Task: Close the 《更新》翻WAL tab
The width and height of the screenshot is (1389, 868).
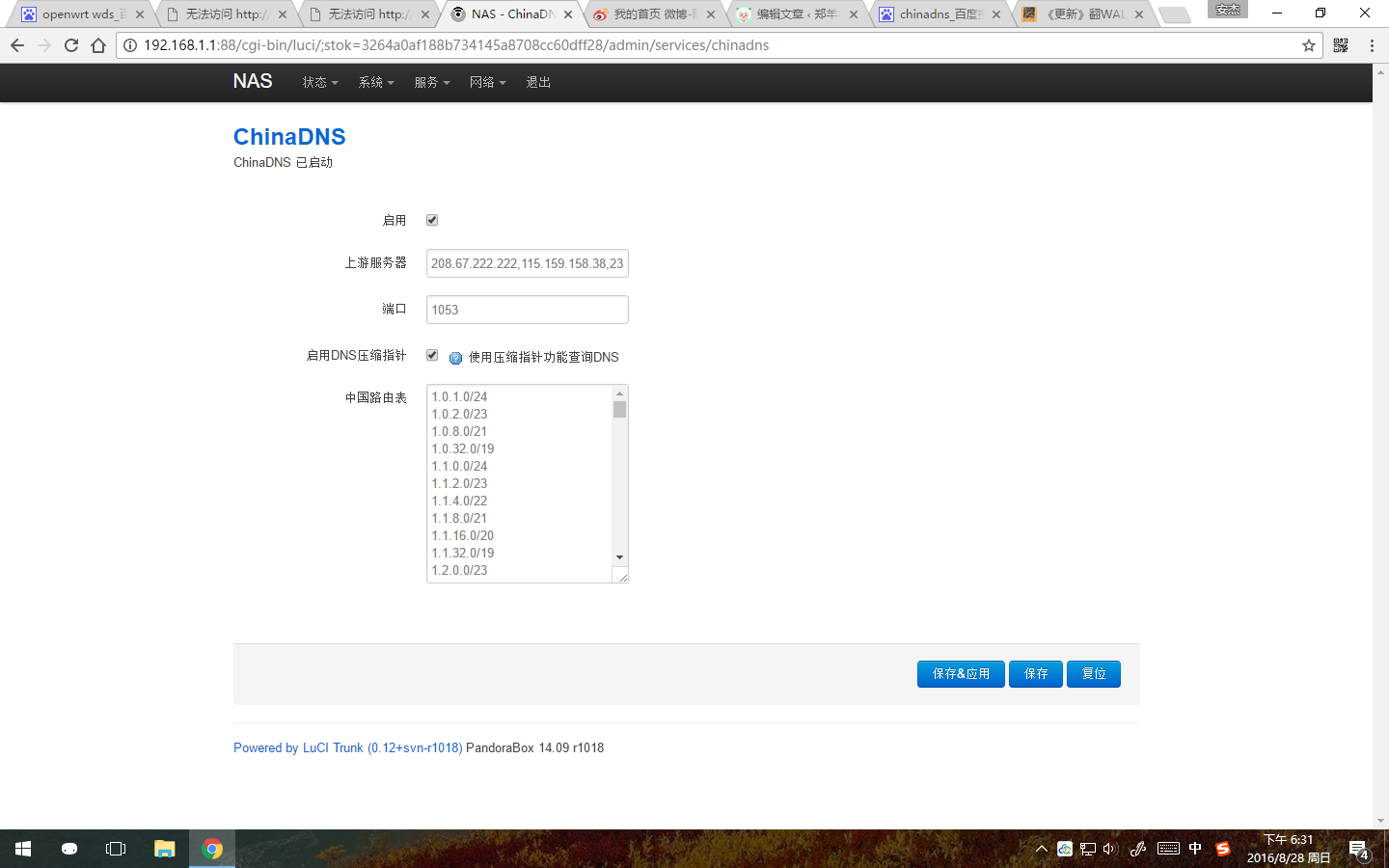Action: pos(1139,14)
